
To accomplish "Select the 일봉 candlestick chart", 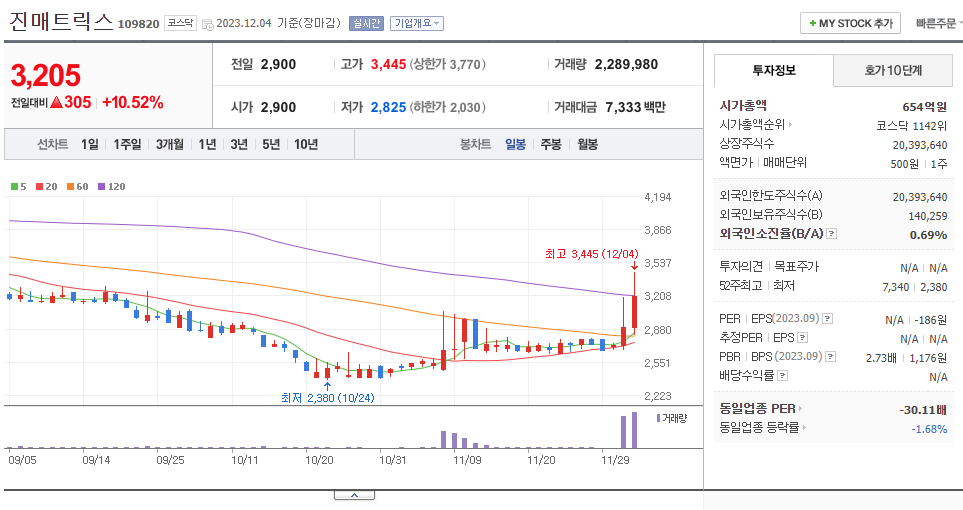I will coord(515,144).
